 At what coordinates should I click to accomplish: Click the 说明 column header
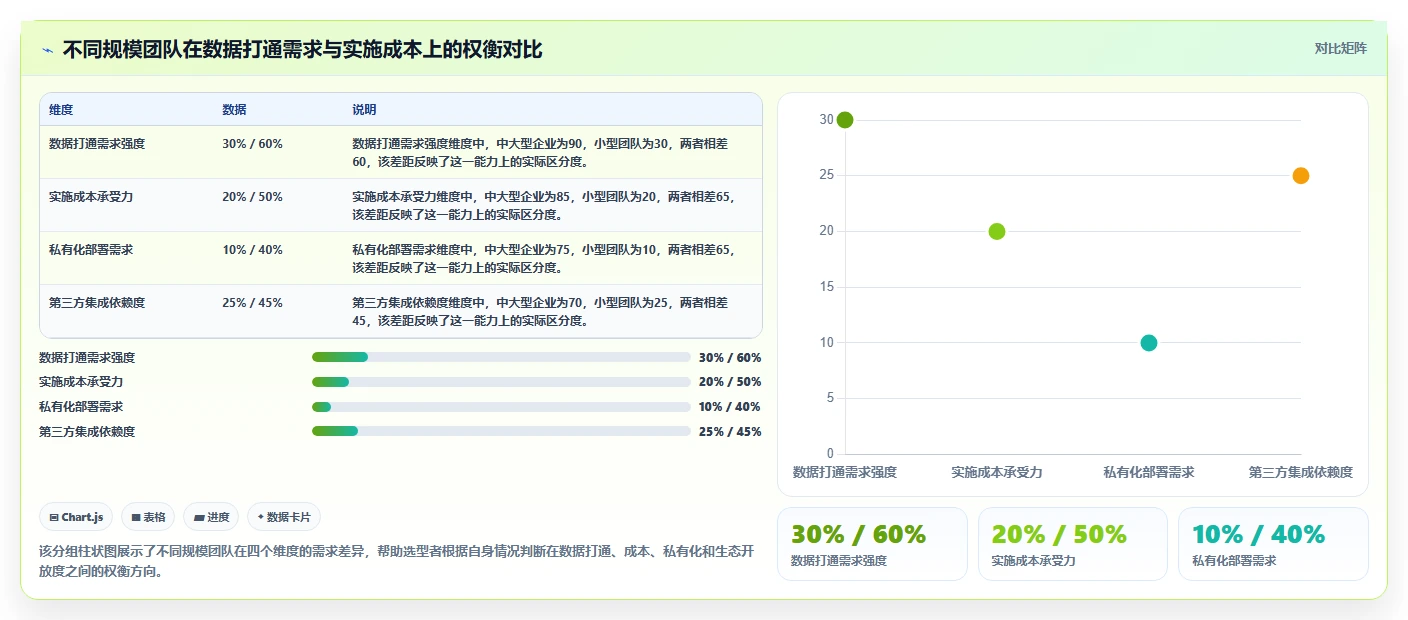[364, 110]
